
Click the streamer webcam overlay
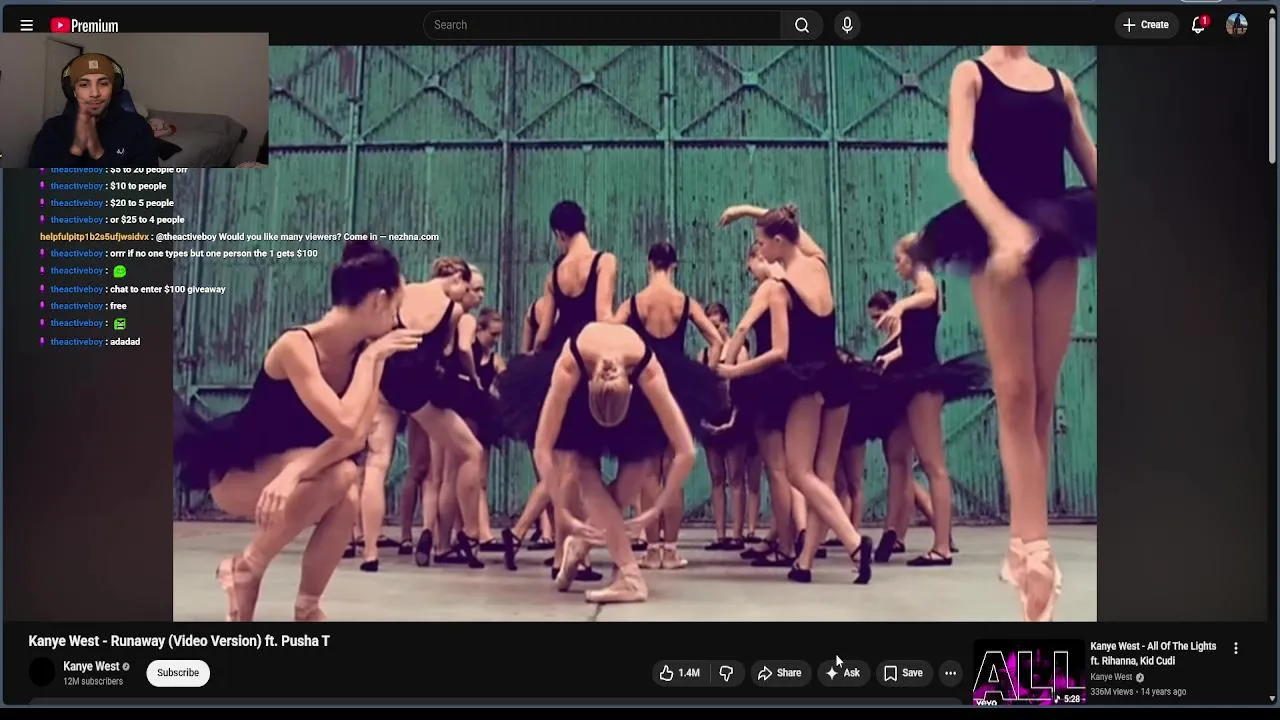134,100
